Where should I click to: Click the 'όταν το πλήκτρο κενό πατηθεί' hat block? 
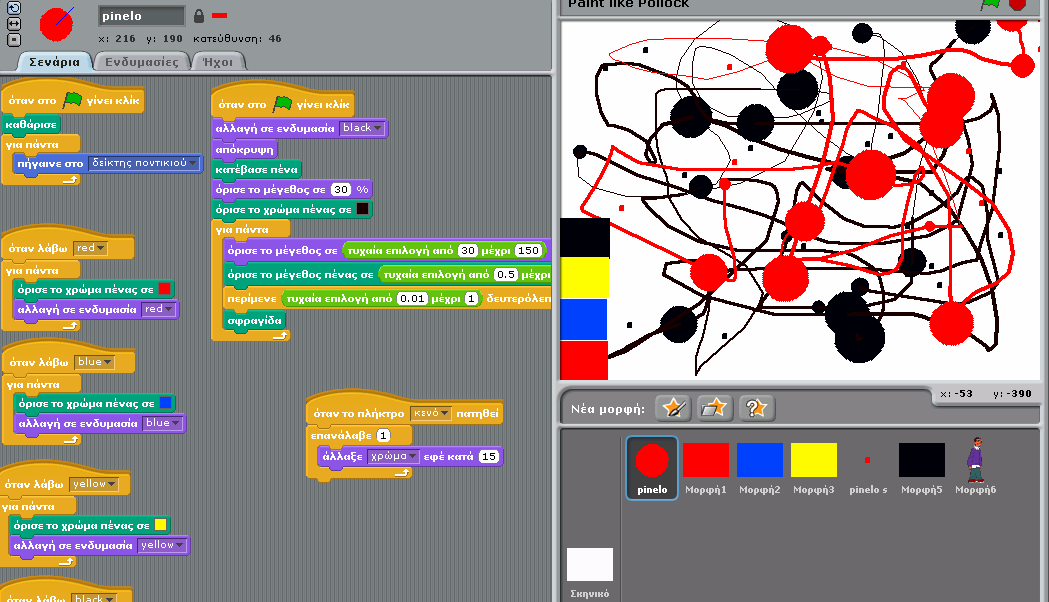click(x=405, y=411)
